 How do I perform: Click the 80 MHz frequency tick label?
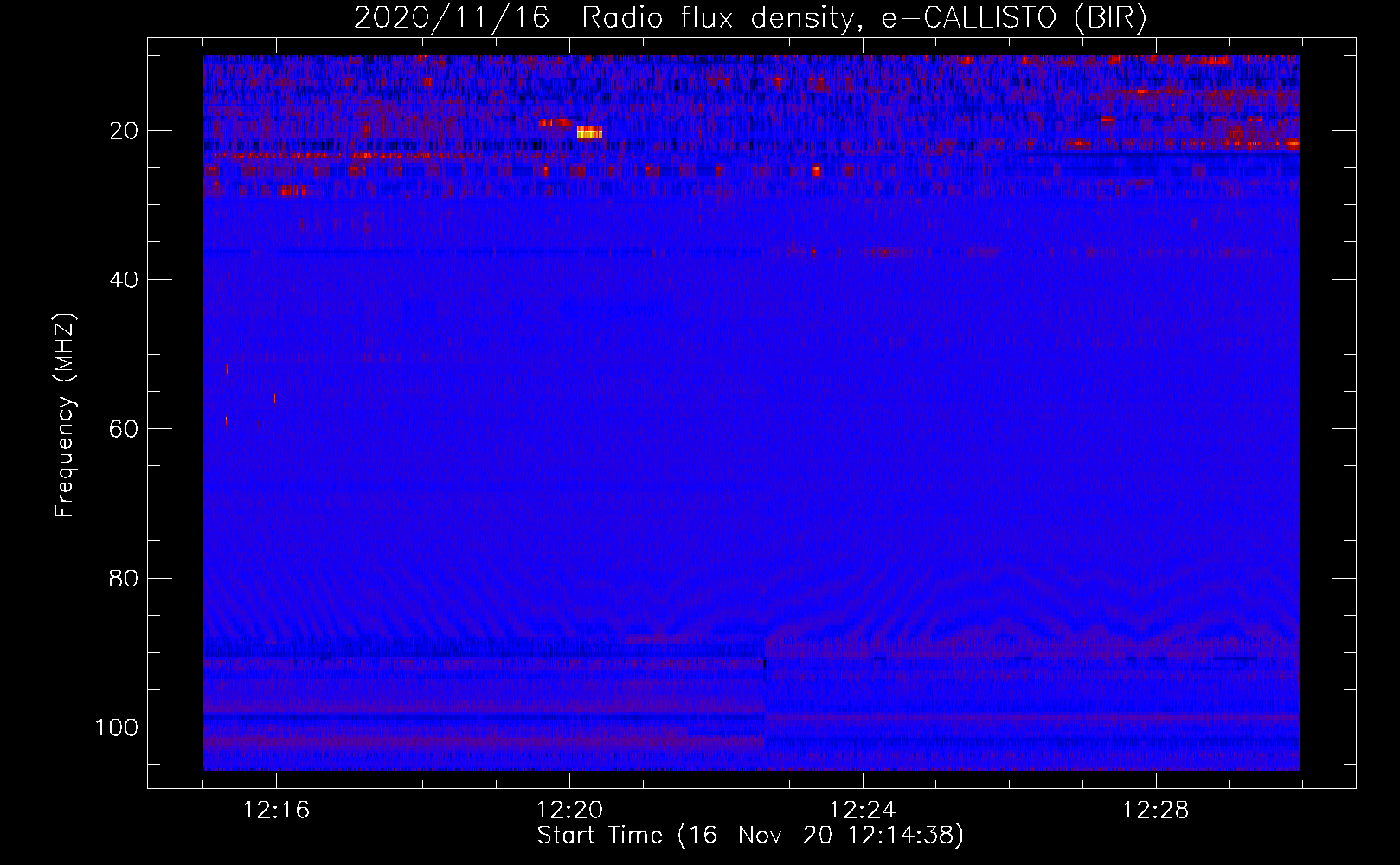[x=125, y=578]
